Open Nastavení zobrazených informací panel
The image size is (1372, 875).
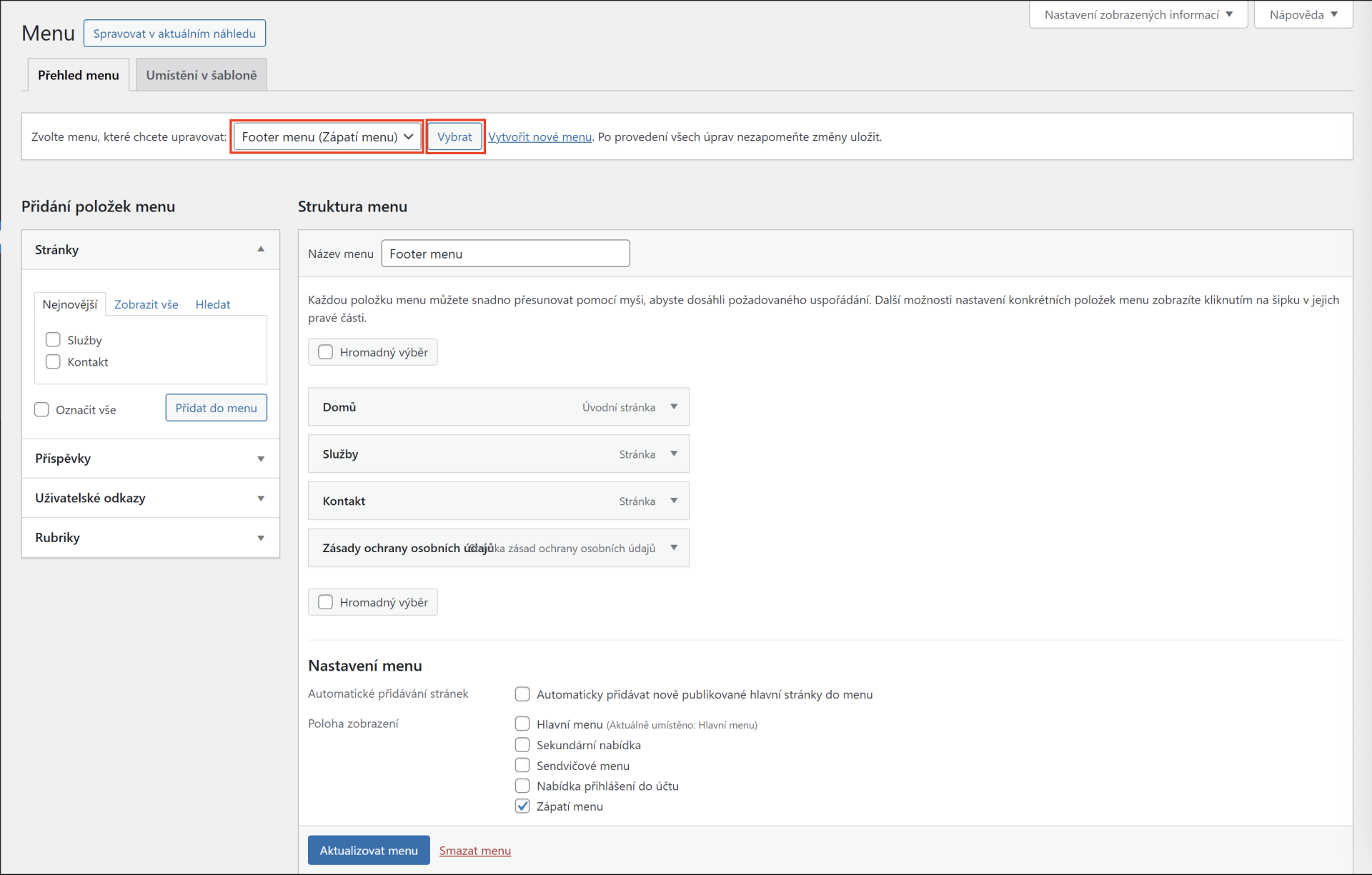point(1138,14)
